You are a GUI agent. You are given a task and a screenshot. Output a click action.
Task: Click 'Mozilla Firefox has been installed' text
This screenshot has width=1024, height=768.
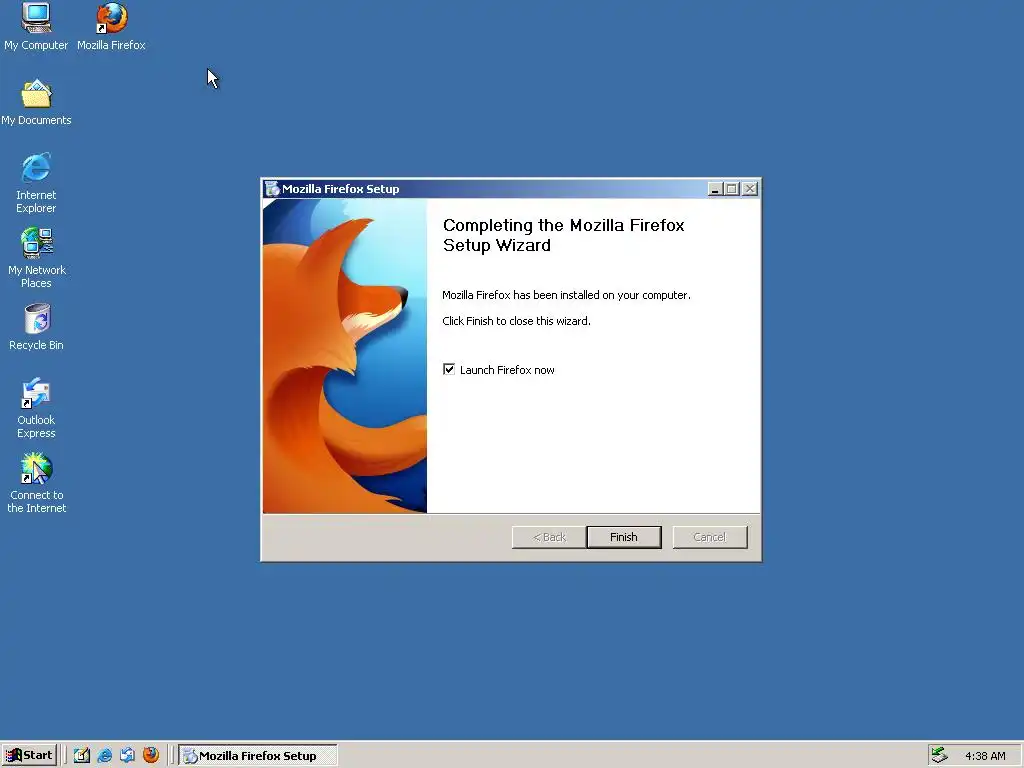(566, 295)
